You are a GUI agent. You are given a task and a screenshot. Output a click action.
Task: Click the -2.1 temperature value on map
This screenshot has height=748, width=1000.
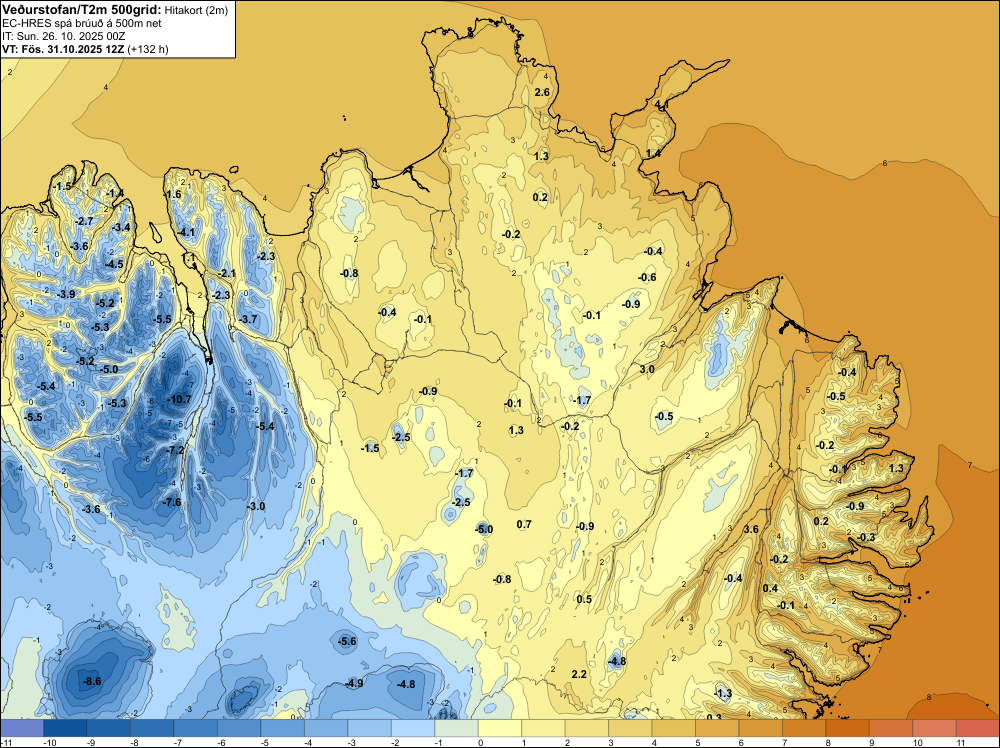[226, 273]
